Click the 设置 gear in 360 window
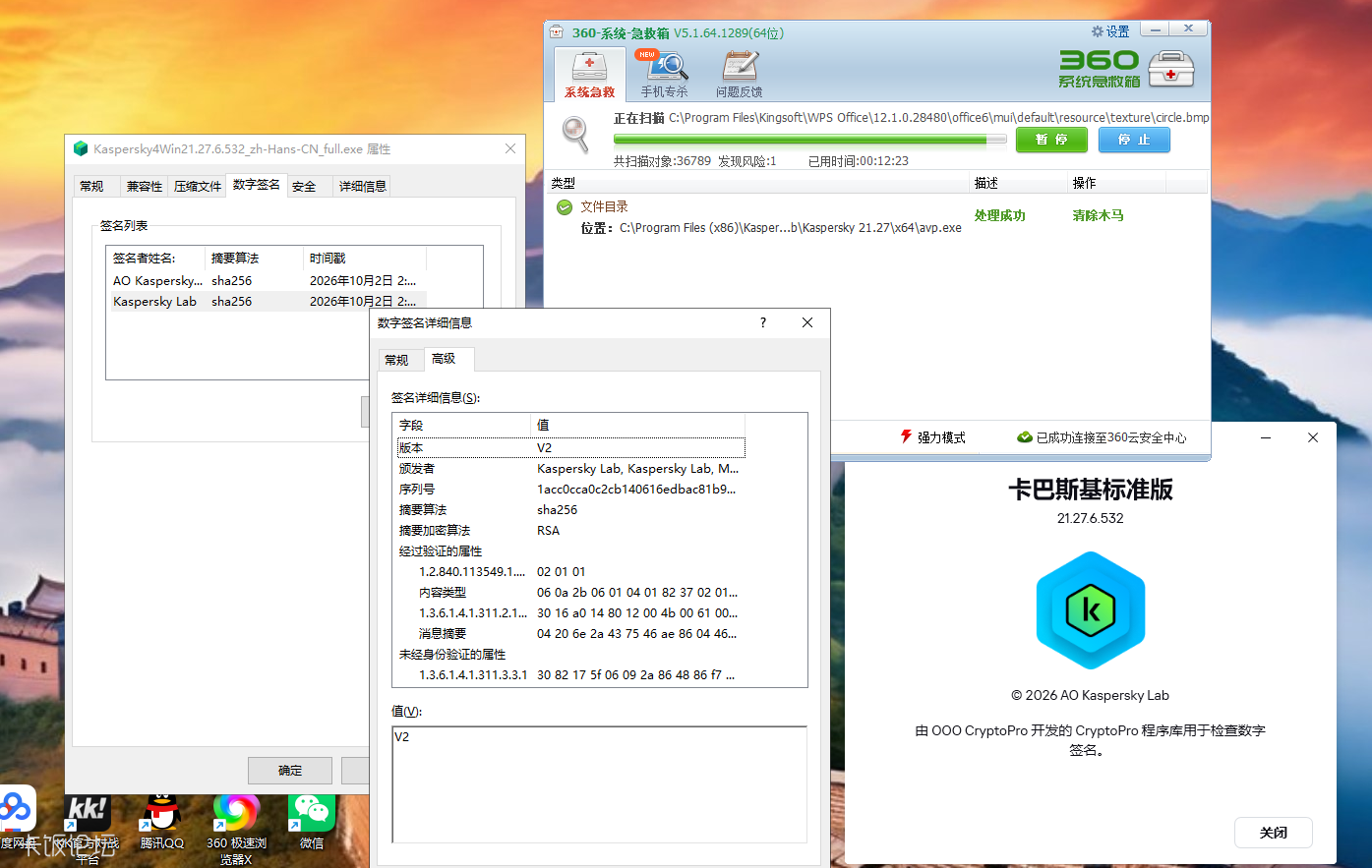The height and width of the screenshot is (868, 1372). [x=1110, y=31]
